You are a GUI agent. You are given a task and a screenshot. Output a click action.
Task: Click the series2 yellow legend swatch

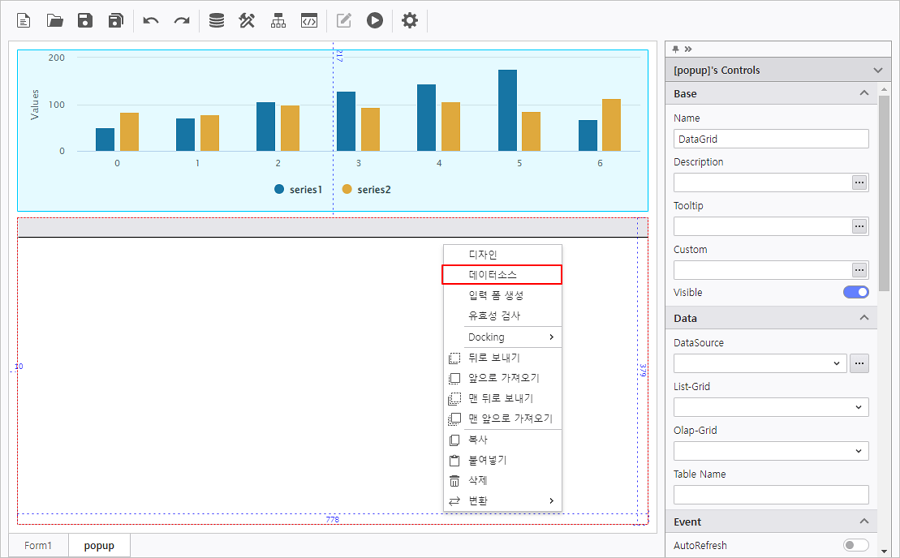pos(347,189)
